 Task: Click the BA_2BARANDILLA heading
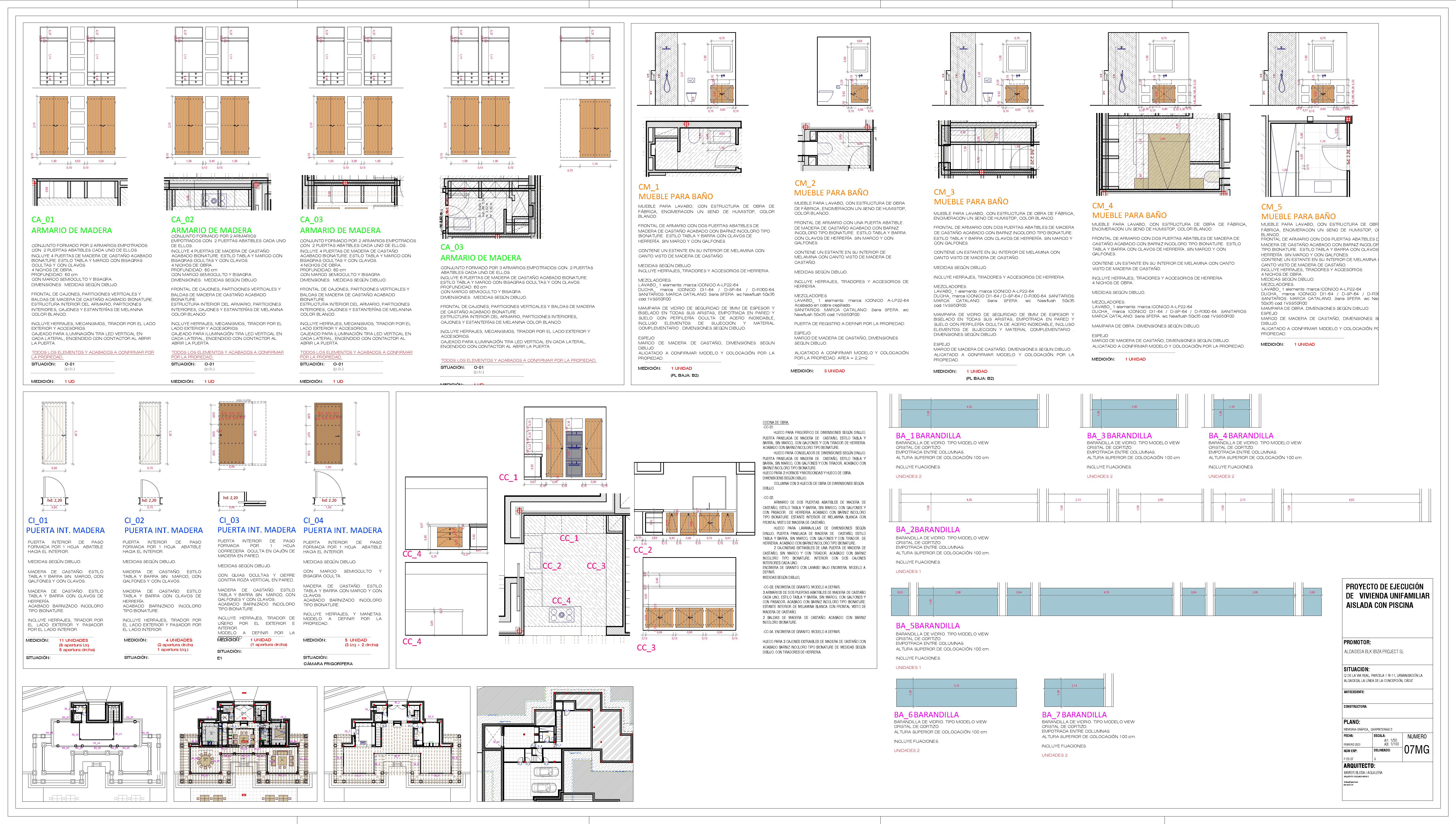pyautogui.click(x=928, y=530)
